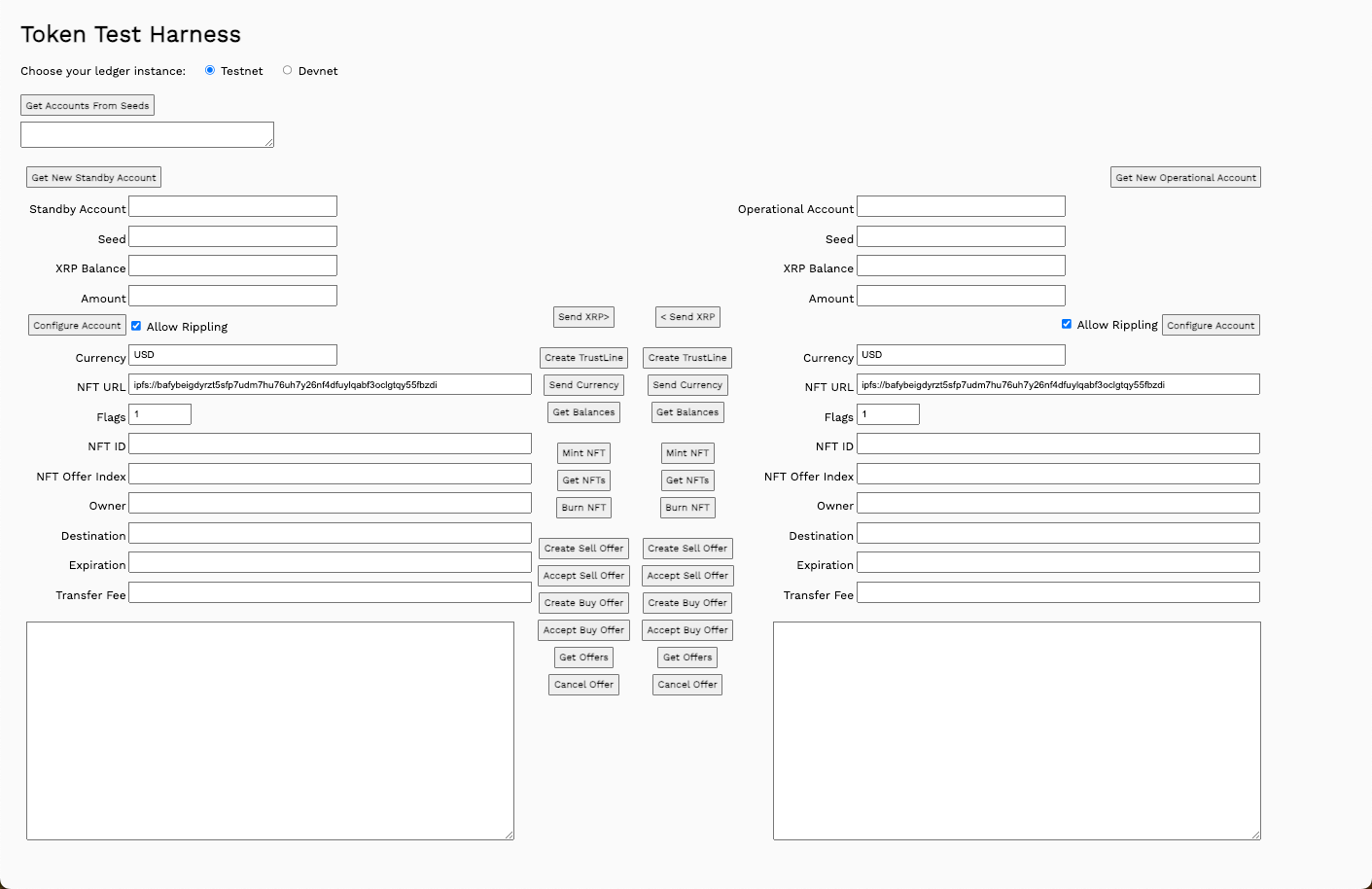The image size is (1372, 889).
Task: Click Send XRP from standby to operational
Action: point(583,316)
